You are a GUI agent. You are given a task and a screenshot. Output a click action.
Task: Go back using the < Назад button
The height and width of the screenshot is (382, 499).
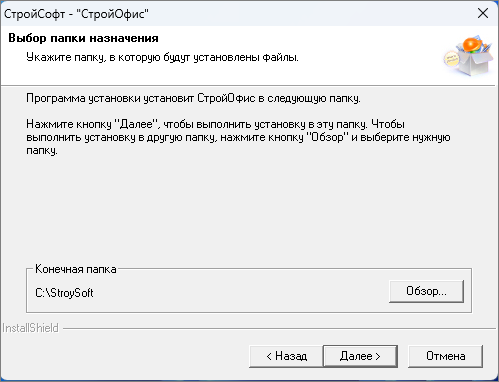(x=286, y=356)
